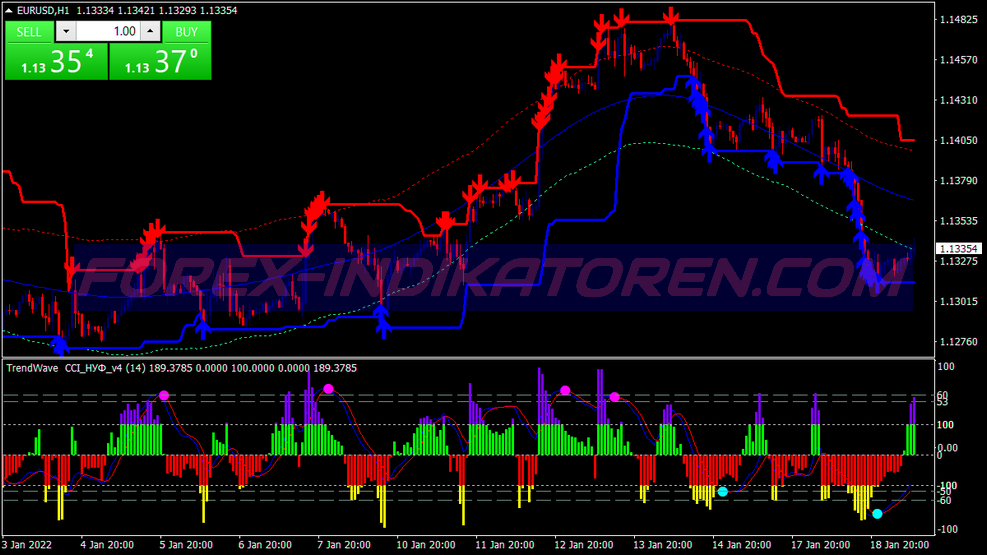Click the magenta dot near 5 Jan
The width and height of the screenshot is (987, 555).
(x=164, y=395)
